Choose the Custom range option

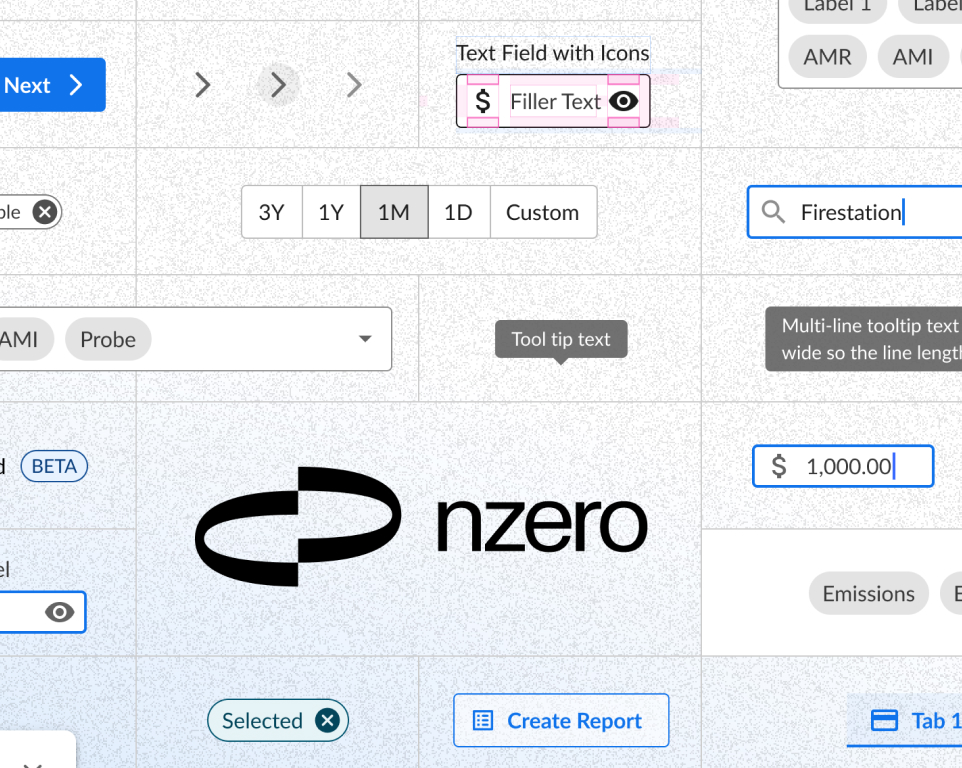(542, 212)
